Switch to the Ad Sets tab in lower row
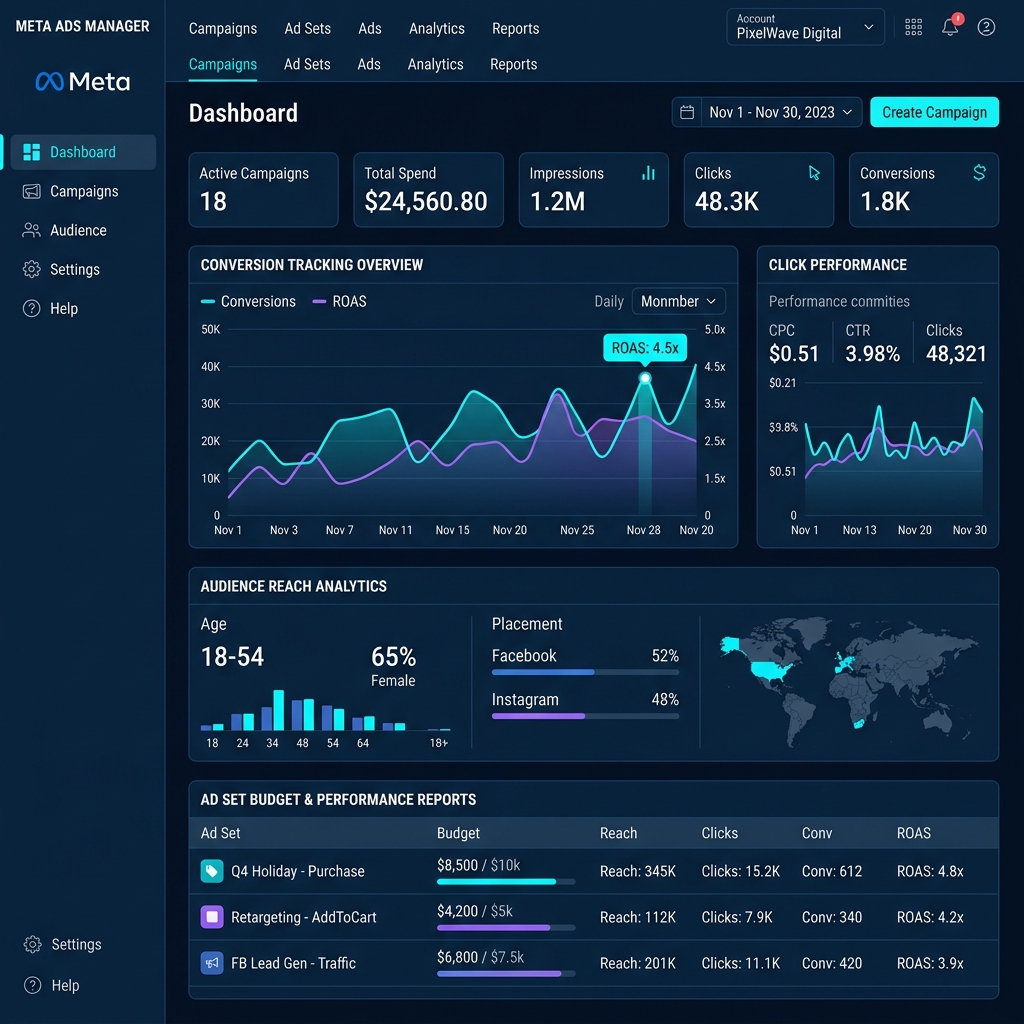Screen dimensions: 1024x1024 pos(307,64)
